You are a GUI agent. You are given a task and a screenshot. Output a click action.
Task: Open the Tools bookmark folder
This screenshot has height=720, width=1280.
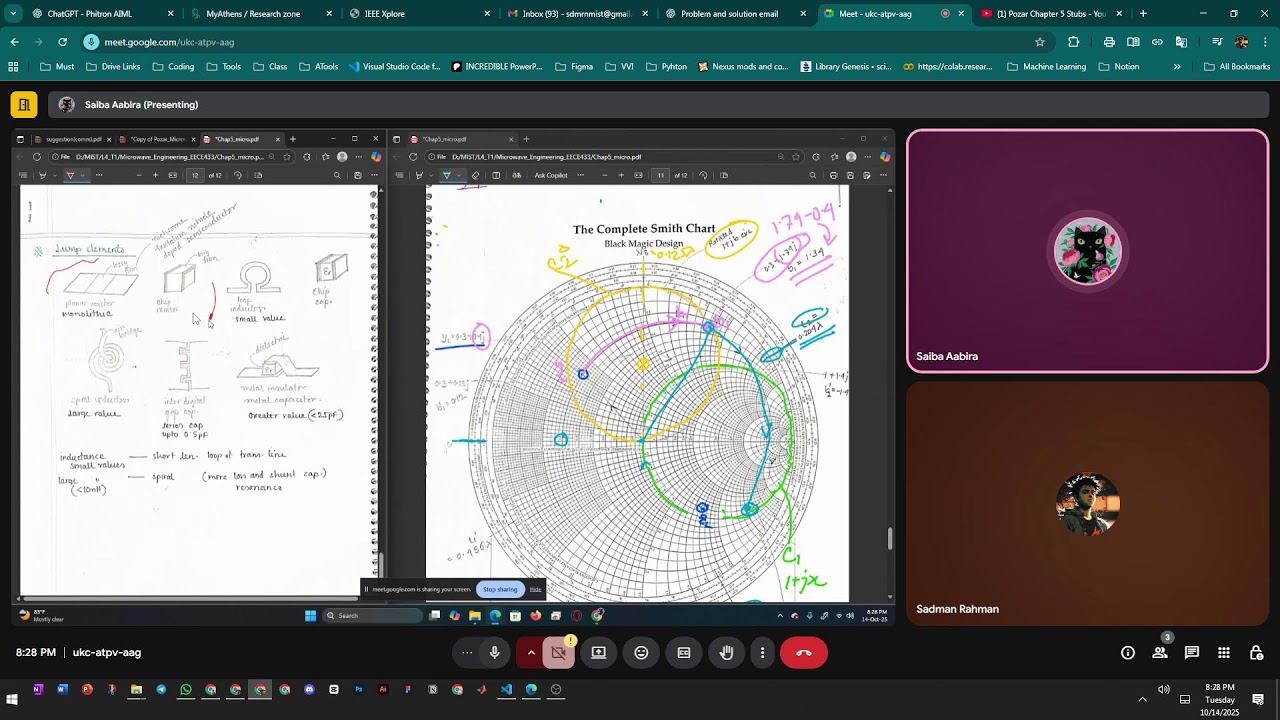tap(224, 67)
